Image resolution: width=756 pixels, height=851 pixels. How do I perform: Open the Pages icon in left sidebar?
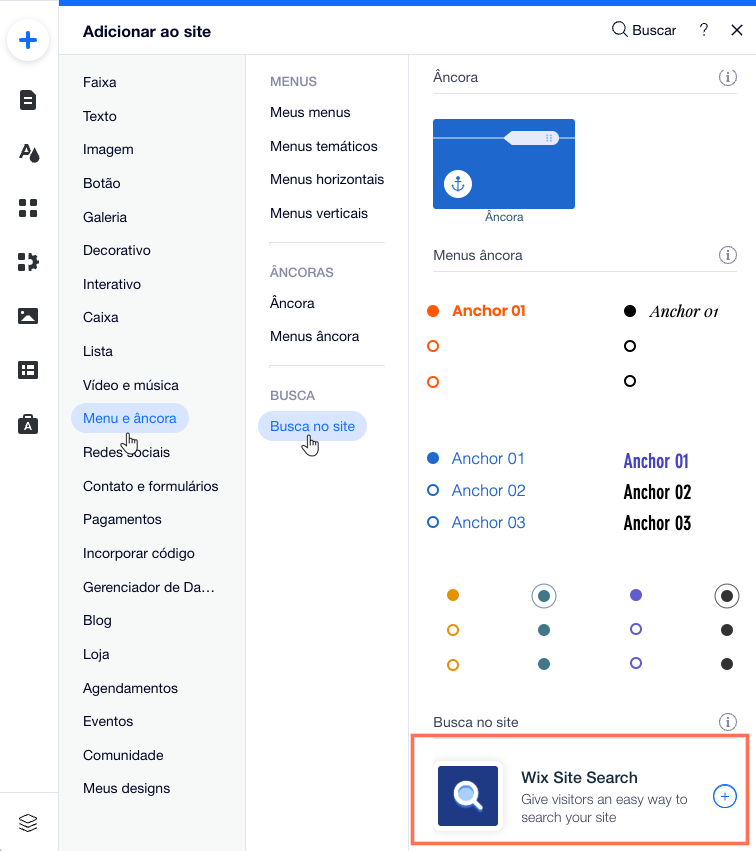[x=28, y=99]
